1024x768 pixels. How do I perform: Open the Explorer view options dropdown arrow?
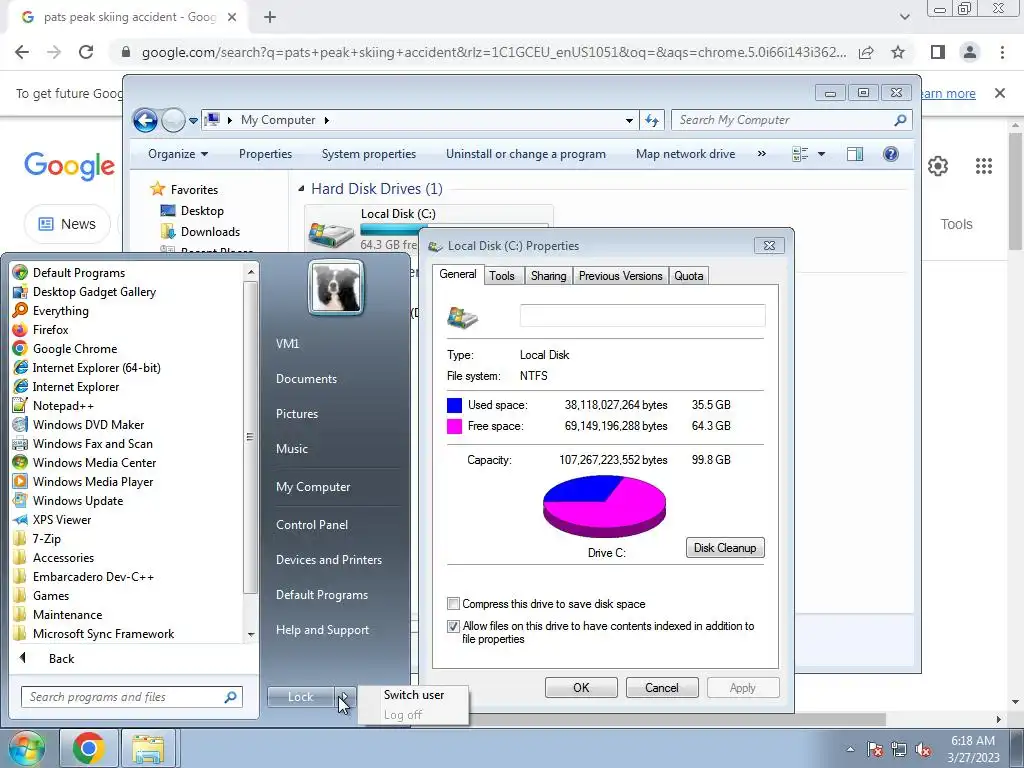[x=822, y=154]
